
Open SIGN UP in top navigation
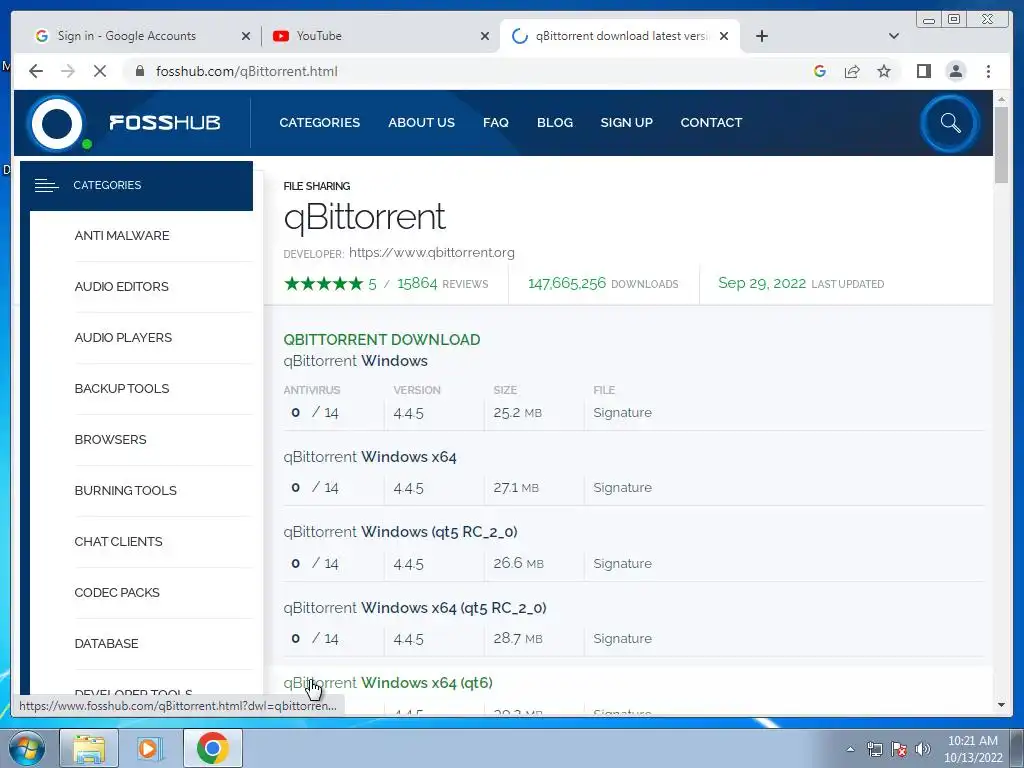point(626,123)
